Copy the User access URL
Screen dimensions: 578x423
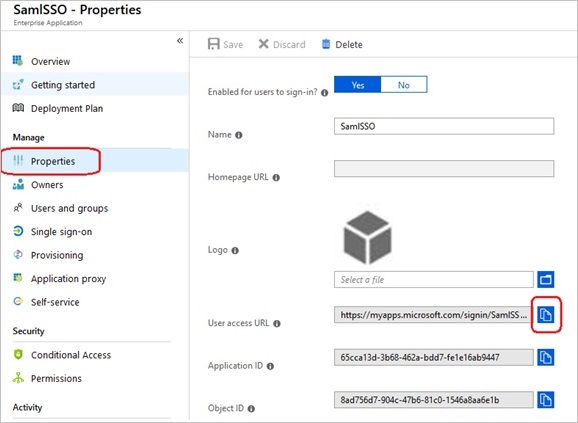(x=546, y=315)
